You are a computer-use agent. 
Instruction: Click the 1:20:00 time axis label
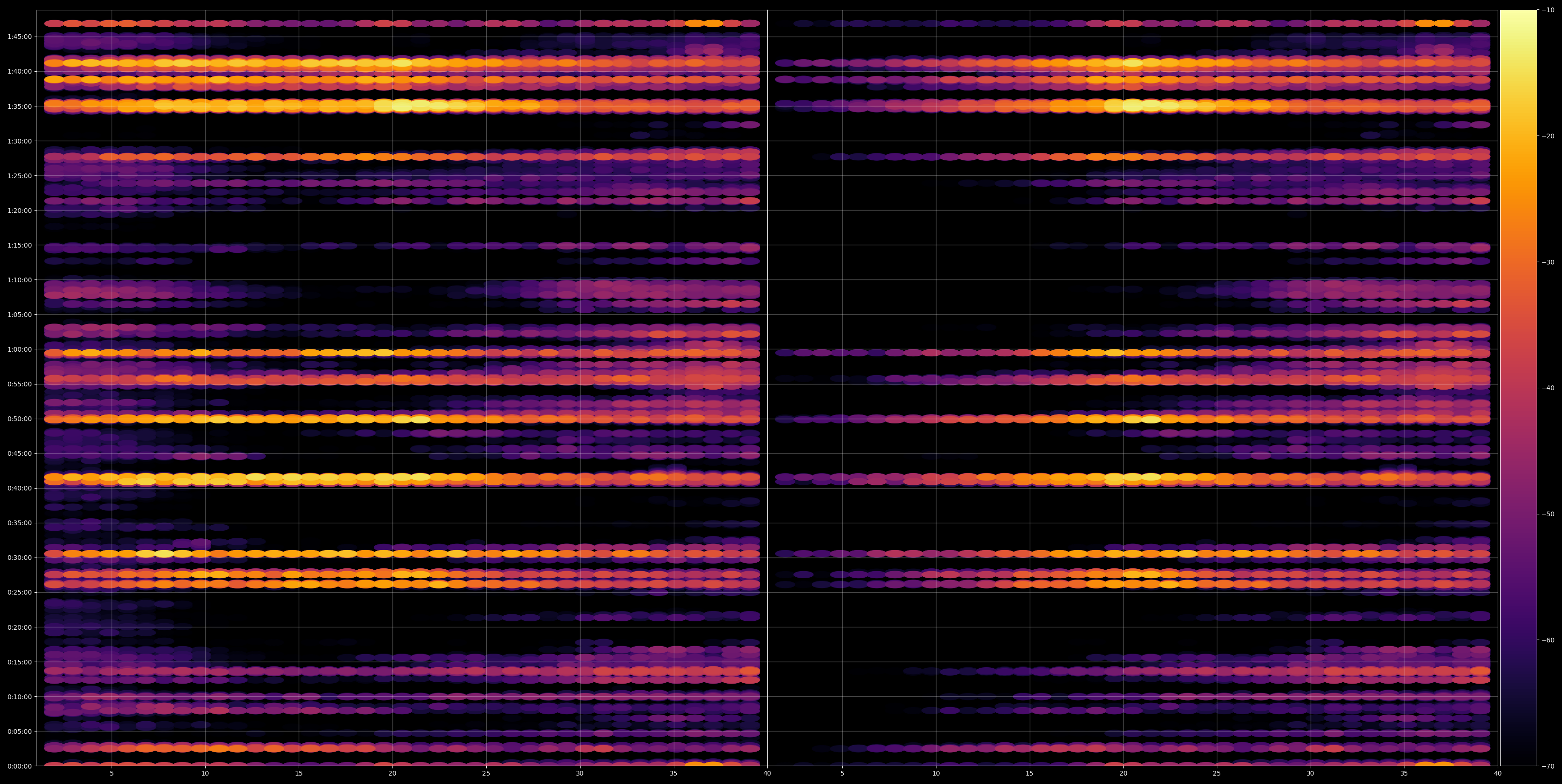[19, 211]
